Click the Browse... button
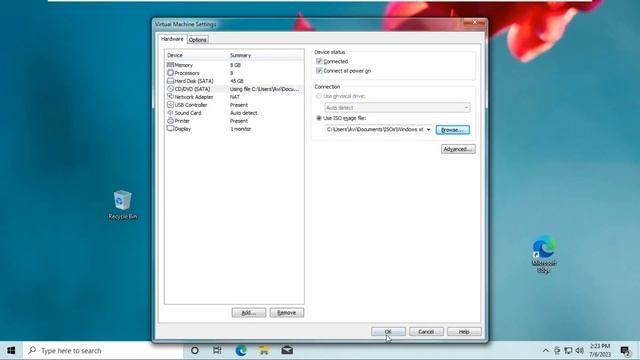 pyautogui.click(x=453, y=130)
